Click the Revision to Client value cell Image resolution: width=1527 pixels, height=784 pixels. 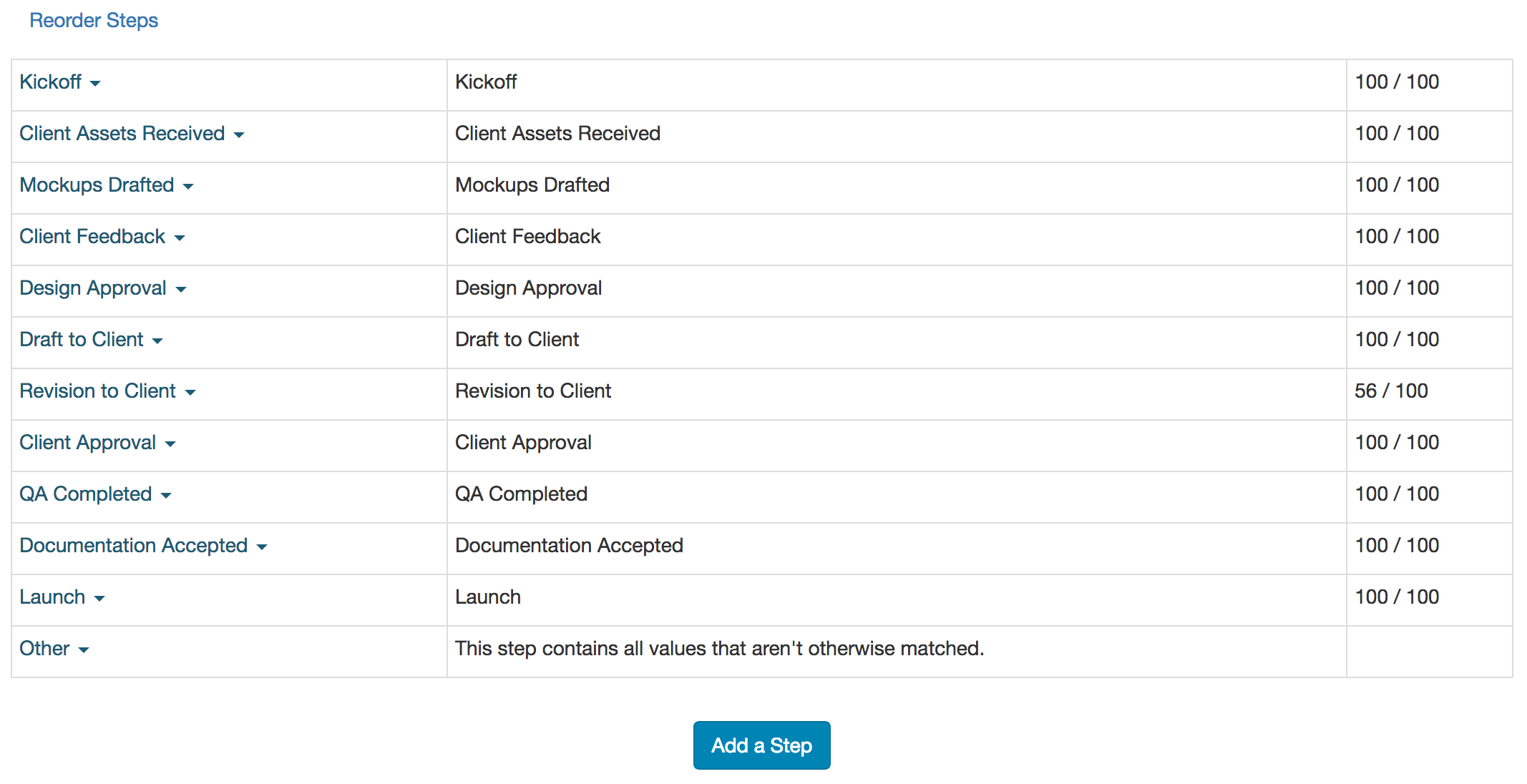tap(533, 391)
